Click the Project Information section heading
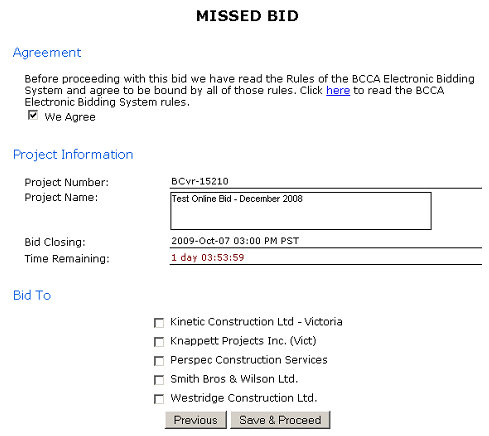This screenshot has width=489, height=436. pyautogui.click(x=73, y=155)
